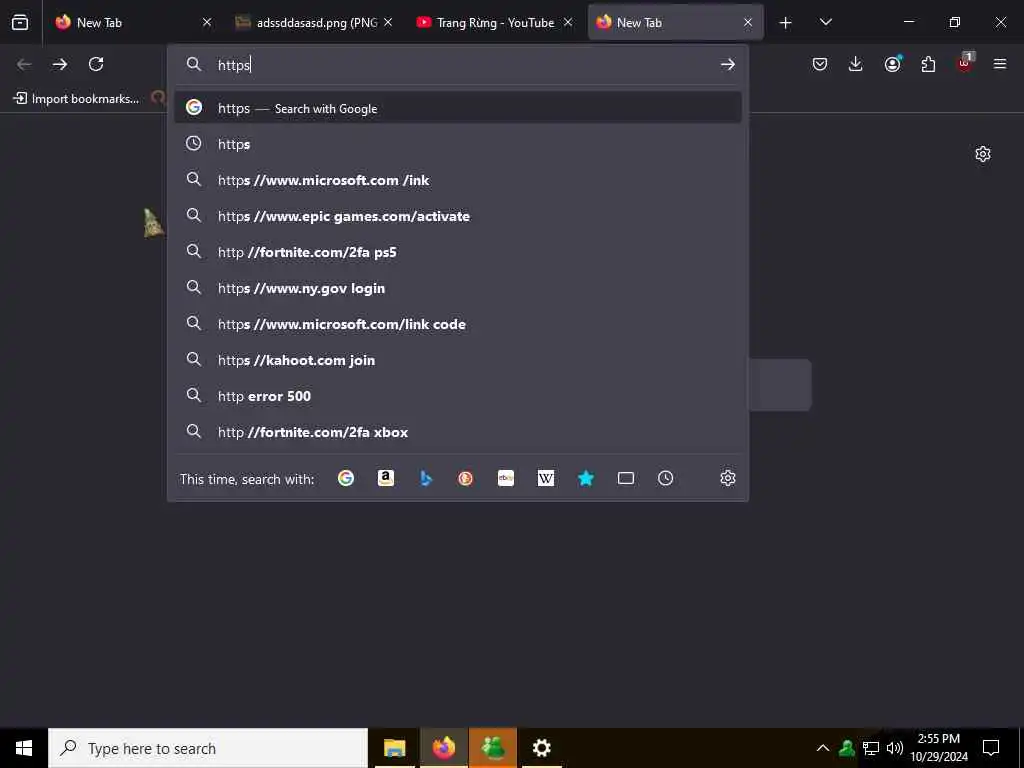Search open tabs with the tab icon
Screen dimensions: 1024x768
tap(626, 478)
